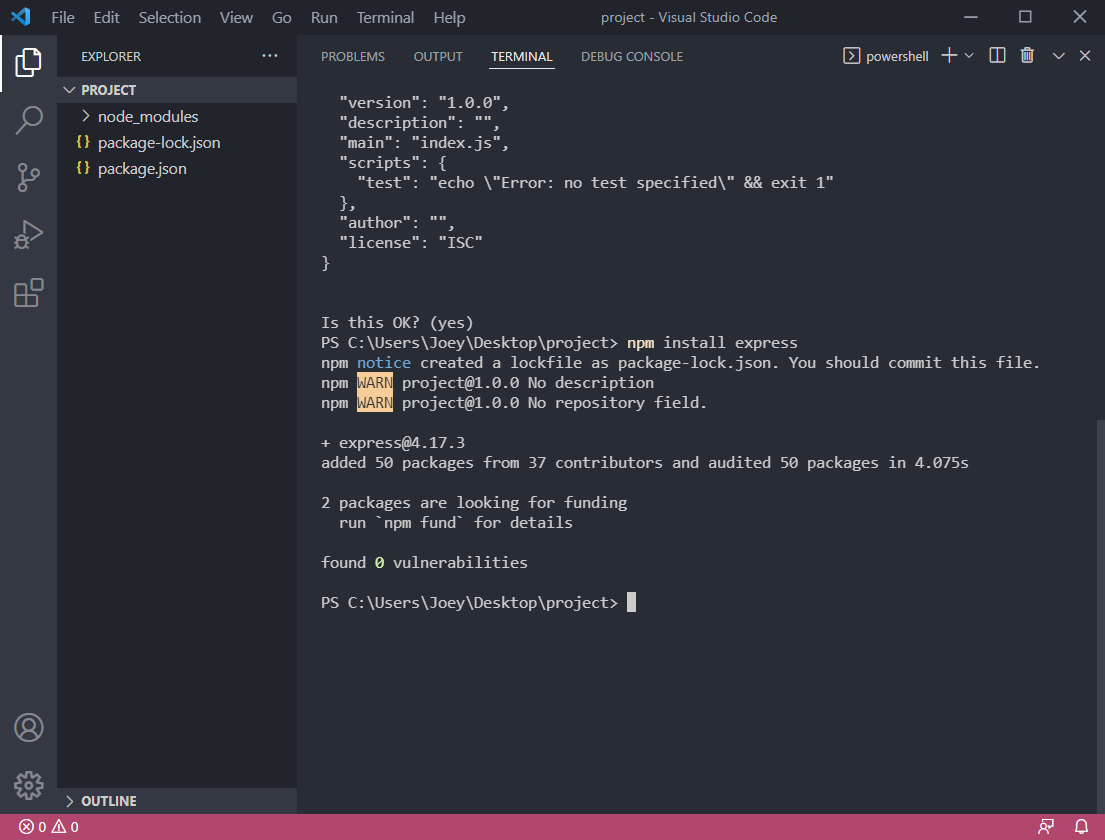
Task: Click the VS Code logo icon
Action: (21, 16)
